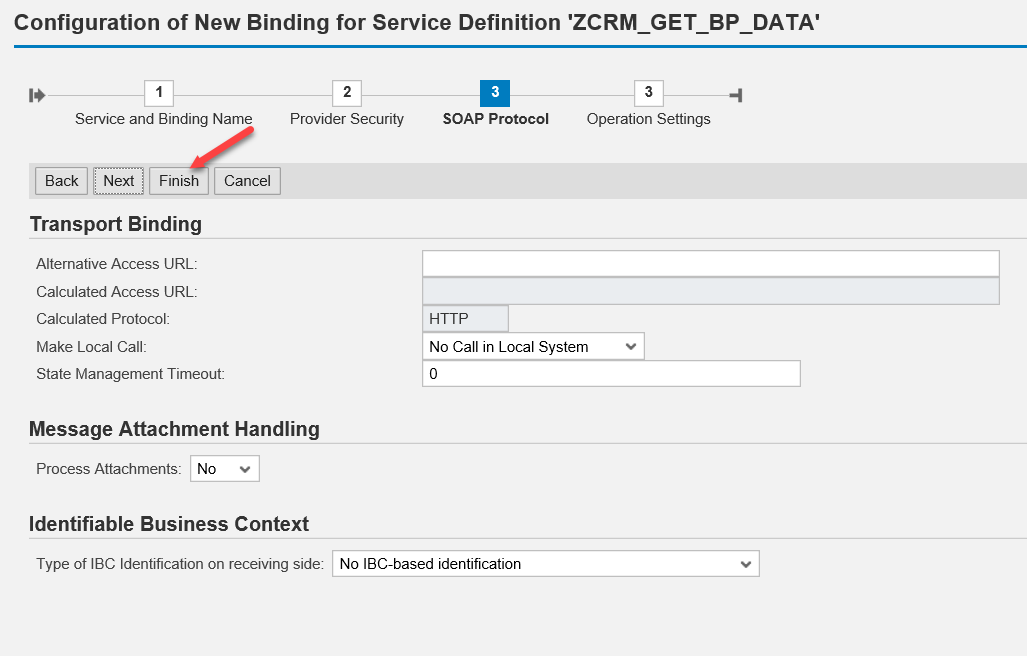Image resolution: width=1027 pixels, height=656 pixels.
Task: Expand the Make Local Call dropdown
Action: click(533, 346)
